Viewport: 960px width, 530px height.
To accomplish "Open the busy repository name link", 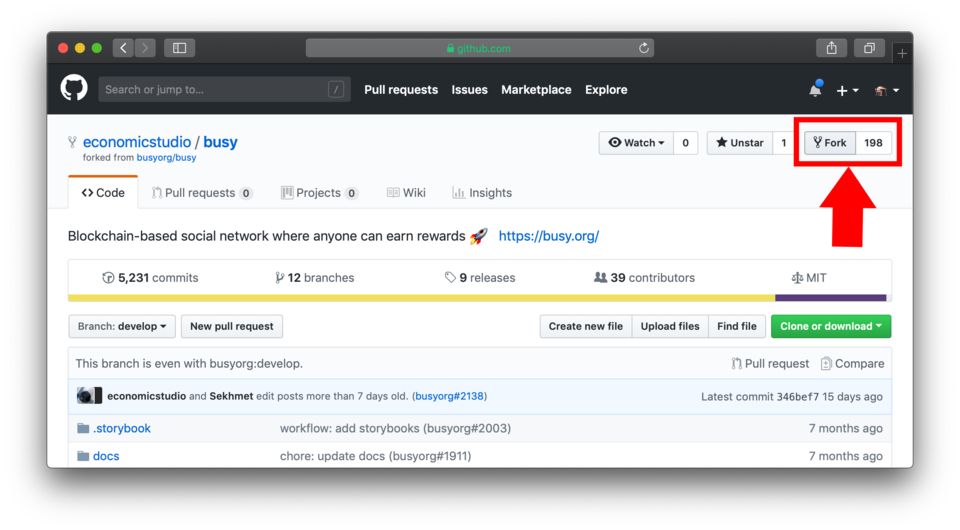I will click(220, 142).
